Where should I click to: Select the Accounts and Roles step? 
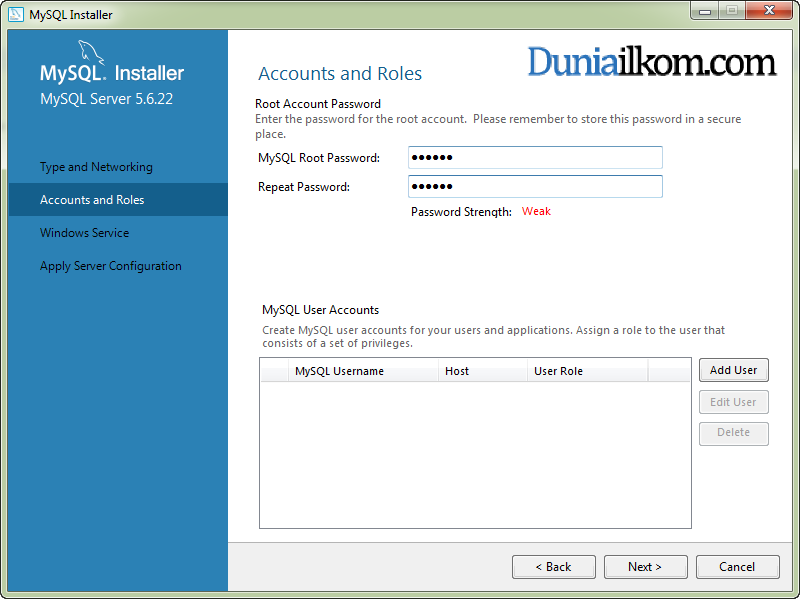(118, 199)
